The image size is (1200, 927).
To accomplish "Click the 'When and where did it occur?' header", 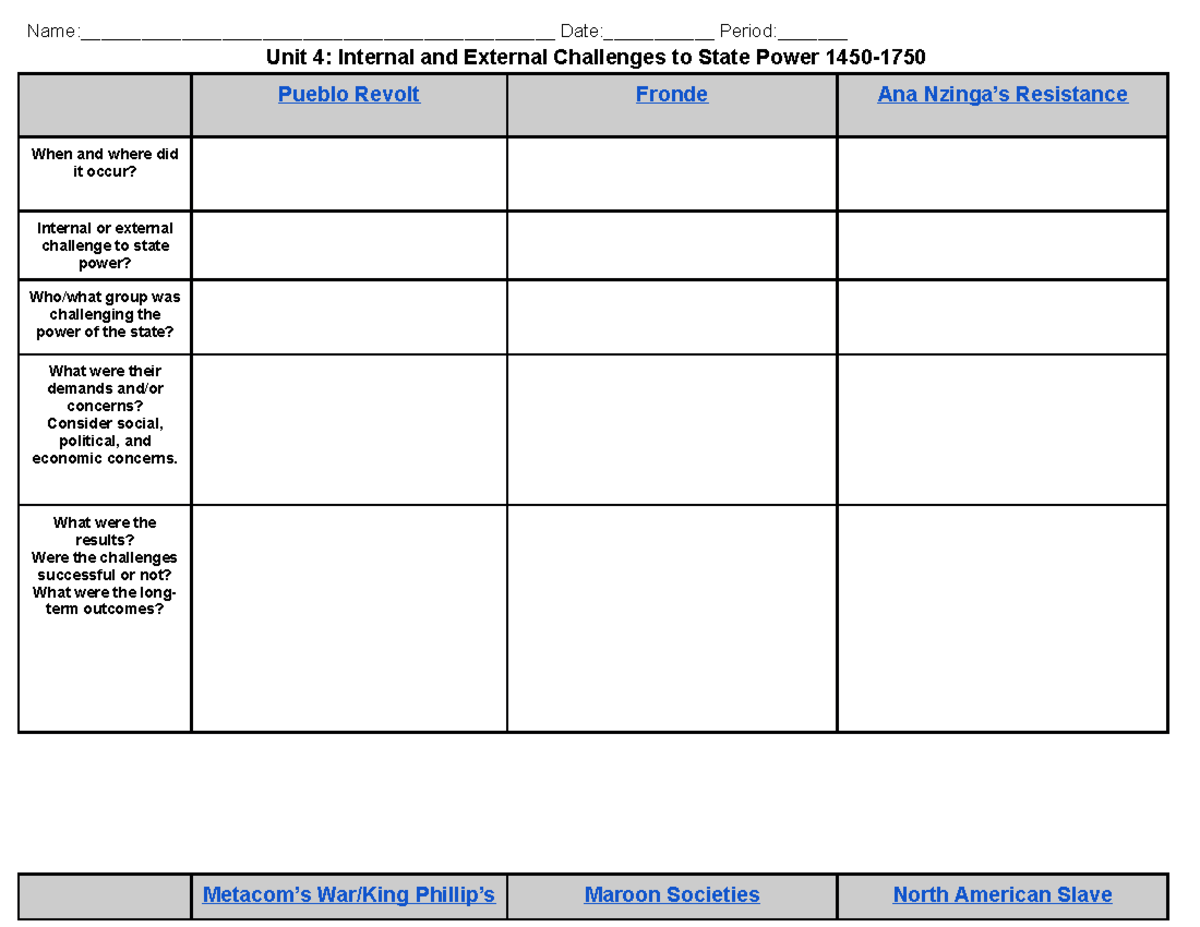I will 104,163.
